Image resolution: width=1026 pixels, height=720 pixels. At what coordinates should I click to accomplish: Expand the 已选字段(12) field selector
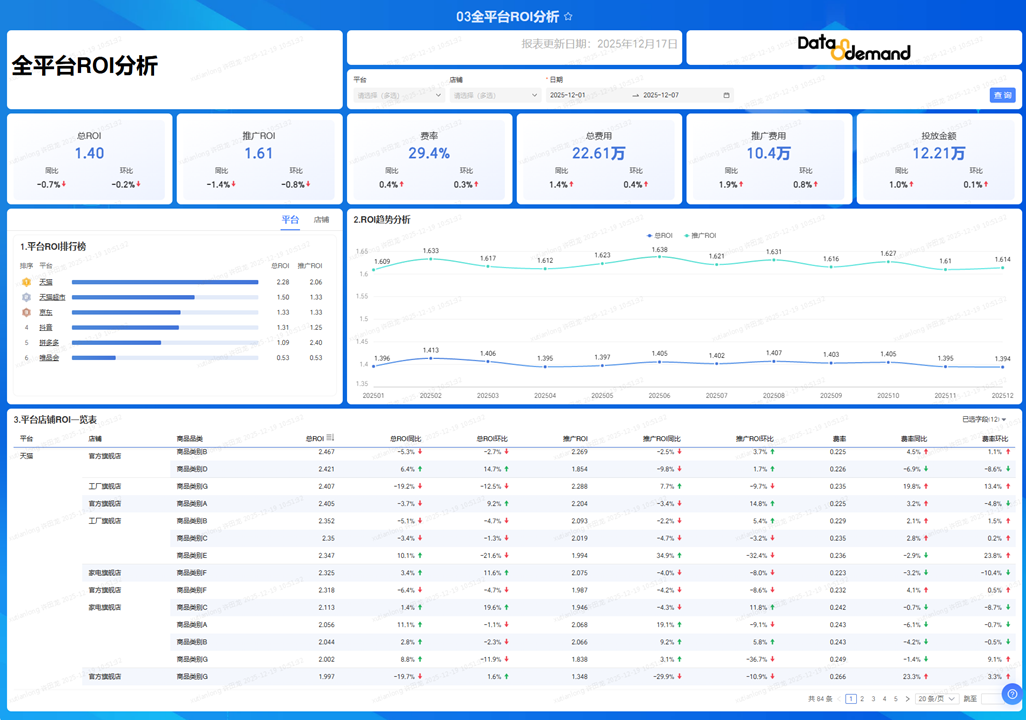(984, 419)
